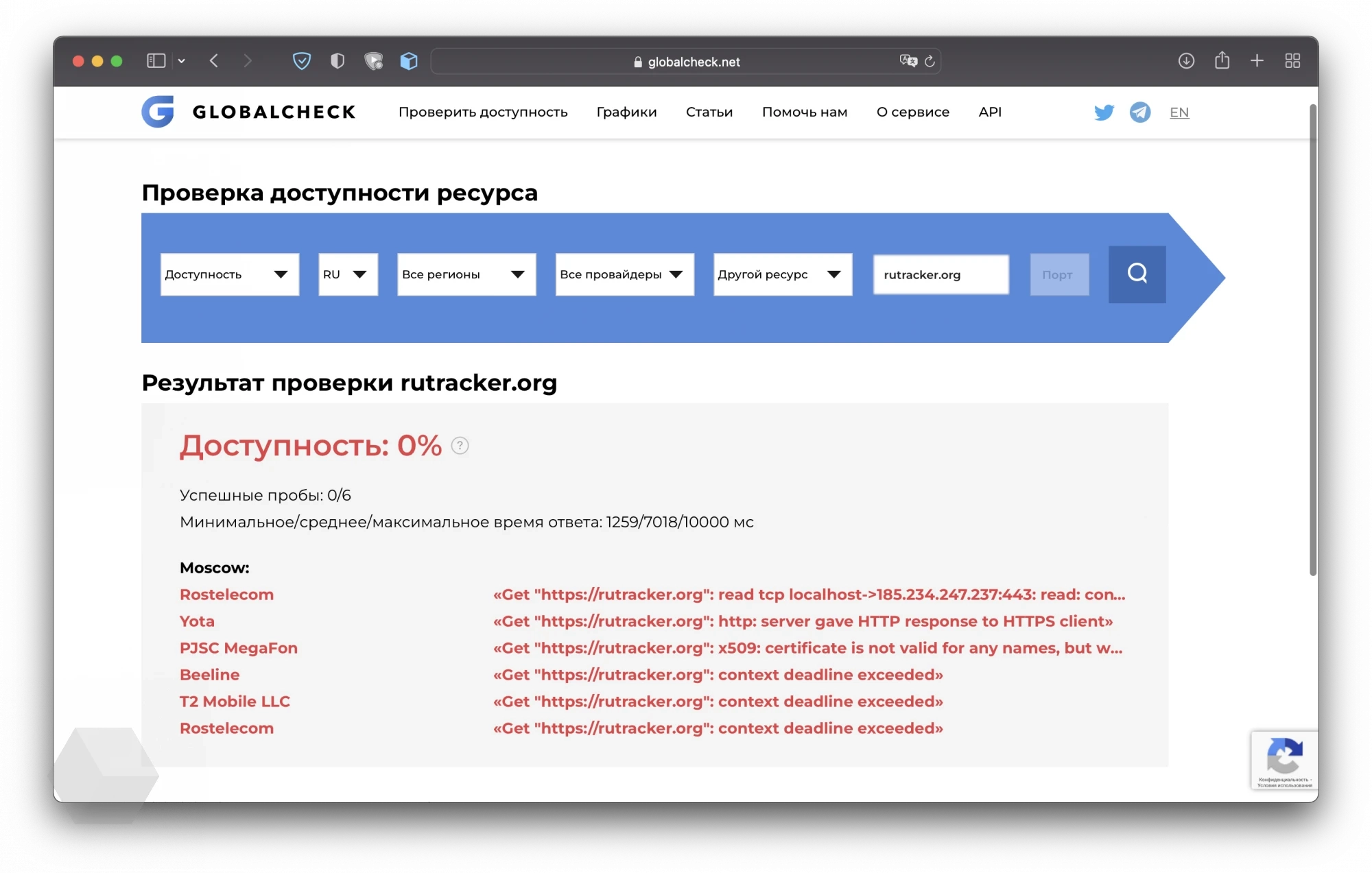Expand the RU country dropdown
Viewport: 1372px width, 873px height.
pos(348,274)
